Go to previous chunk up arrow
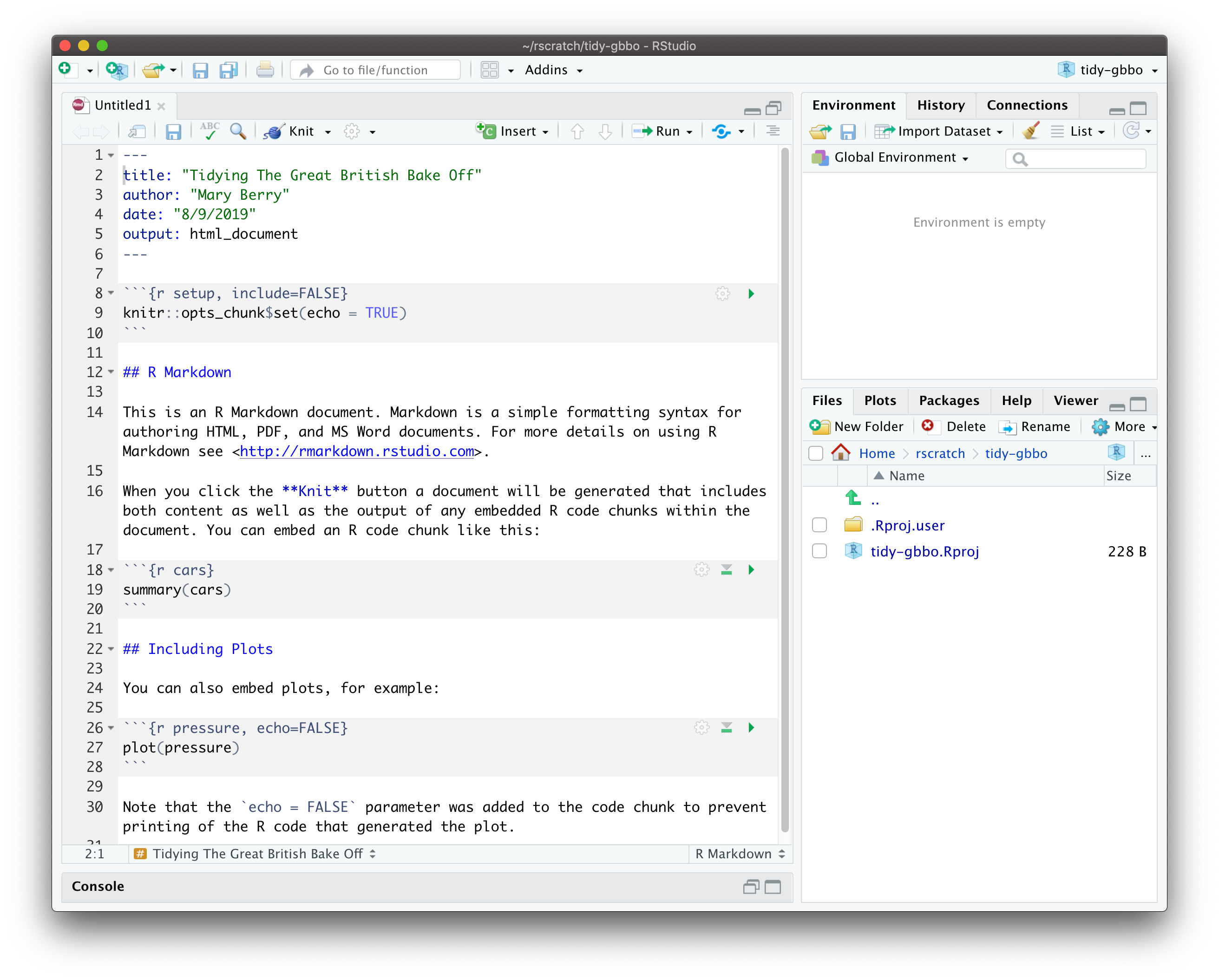1219x980 pixels. (x=577, y=132)
